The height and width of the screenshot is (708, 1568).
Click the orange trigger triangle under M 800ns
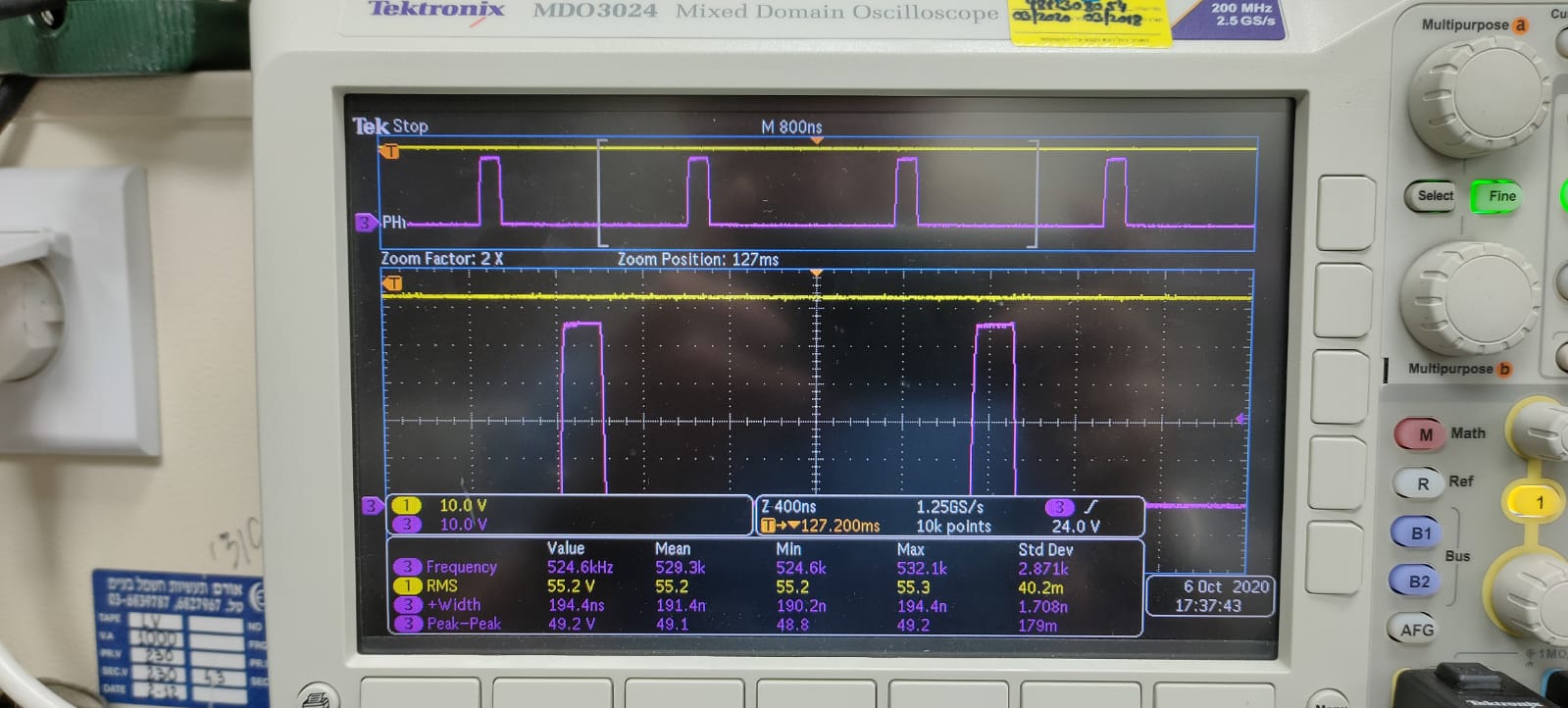pyautogui.click(x=816, y=141)
